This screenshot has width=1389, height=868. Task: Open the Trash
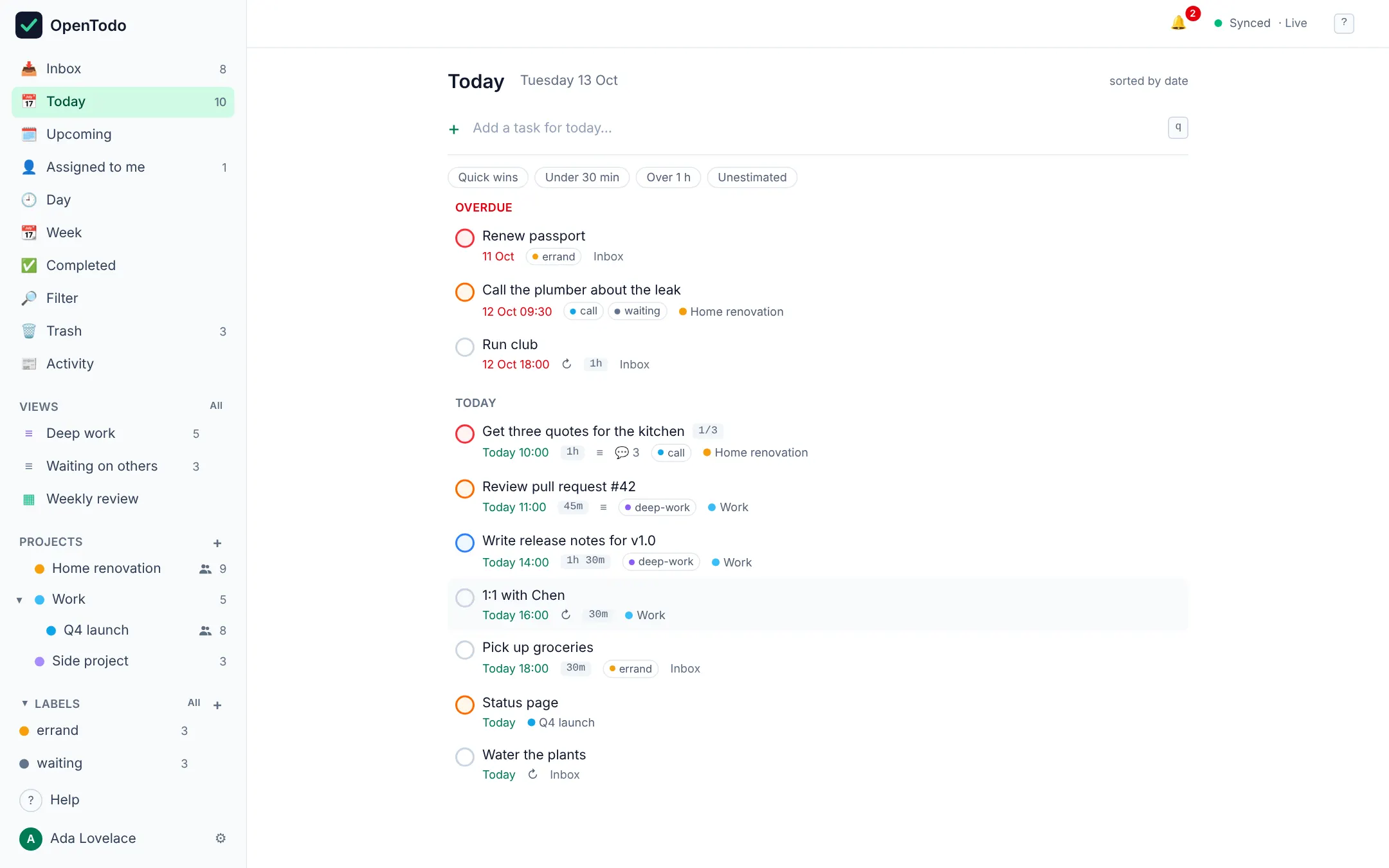[x=123, y=331]
